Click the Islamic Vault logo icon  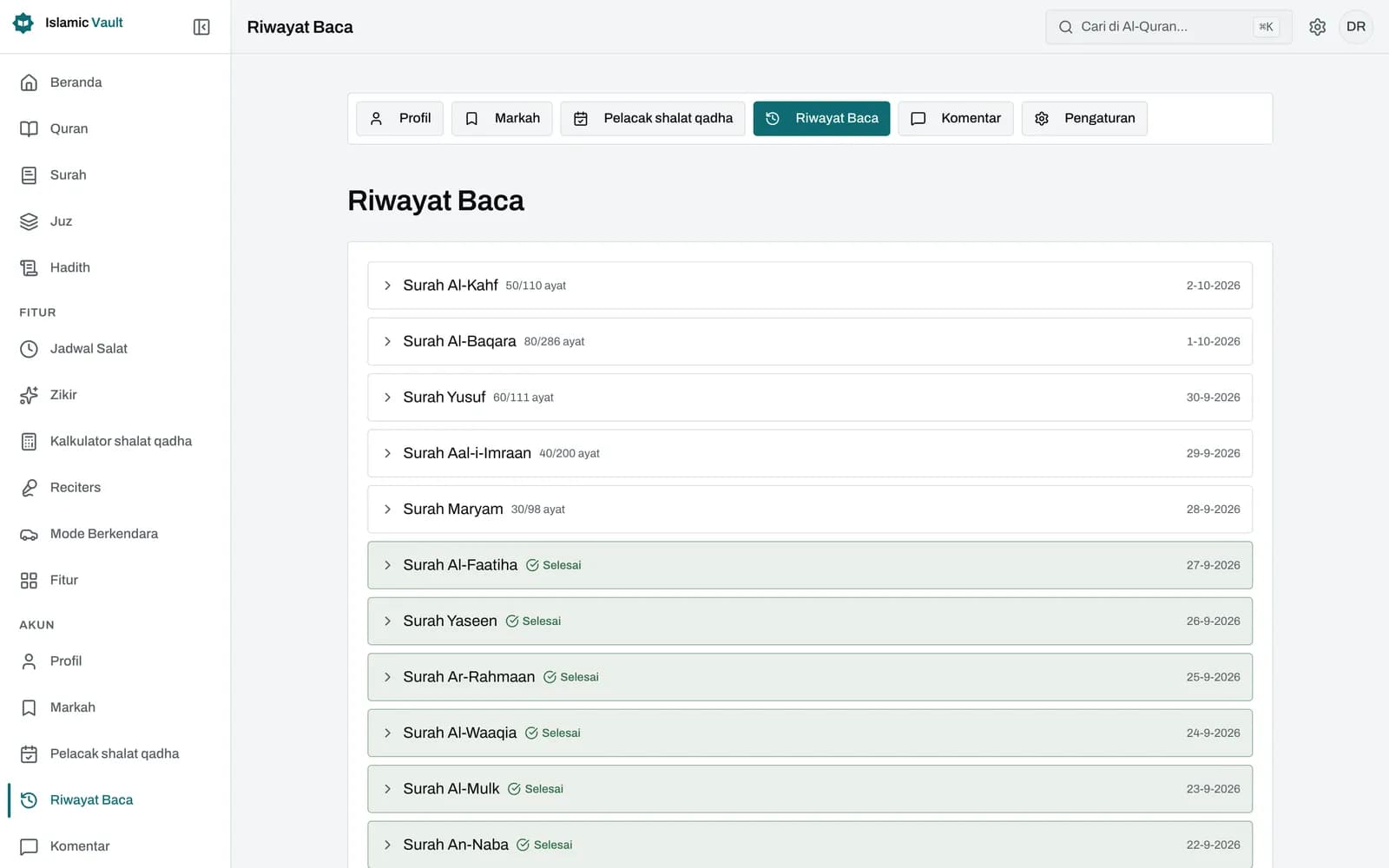pyautogui.click(x=23, y=23)
